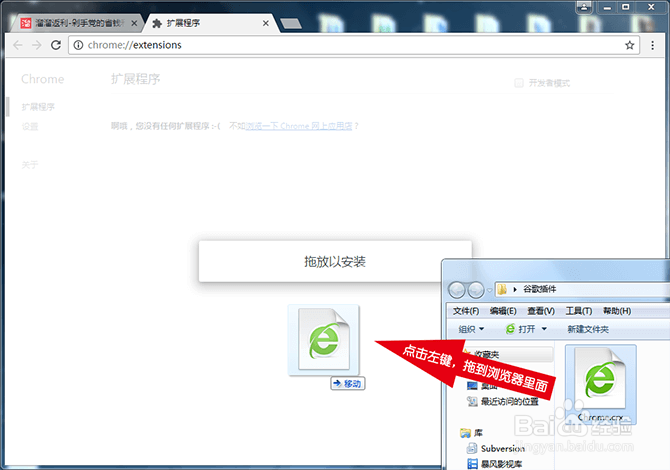The image size is (670, 470).
Task: Click the 打开 button in Explorer toolbar
Action: click(x=520, y=329)
